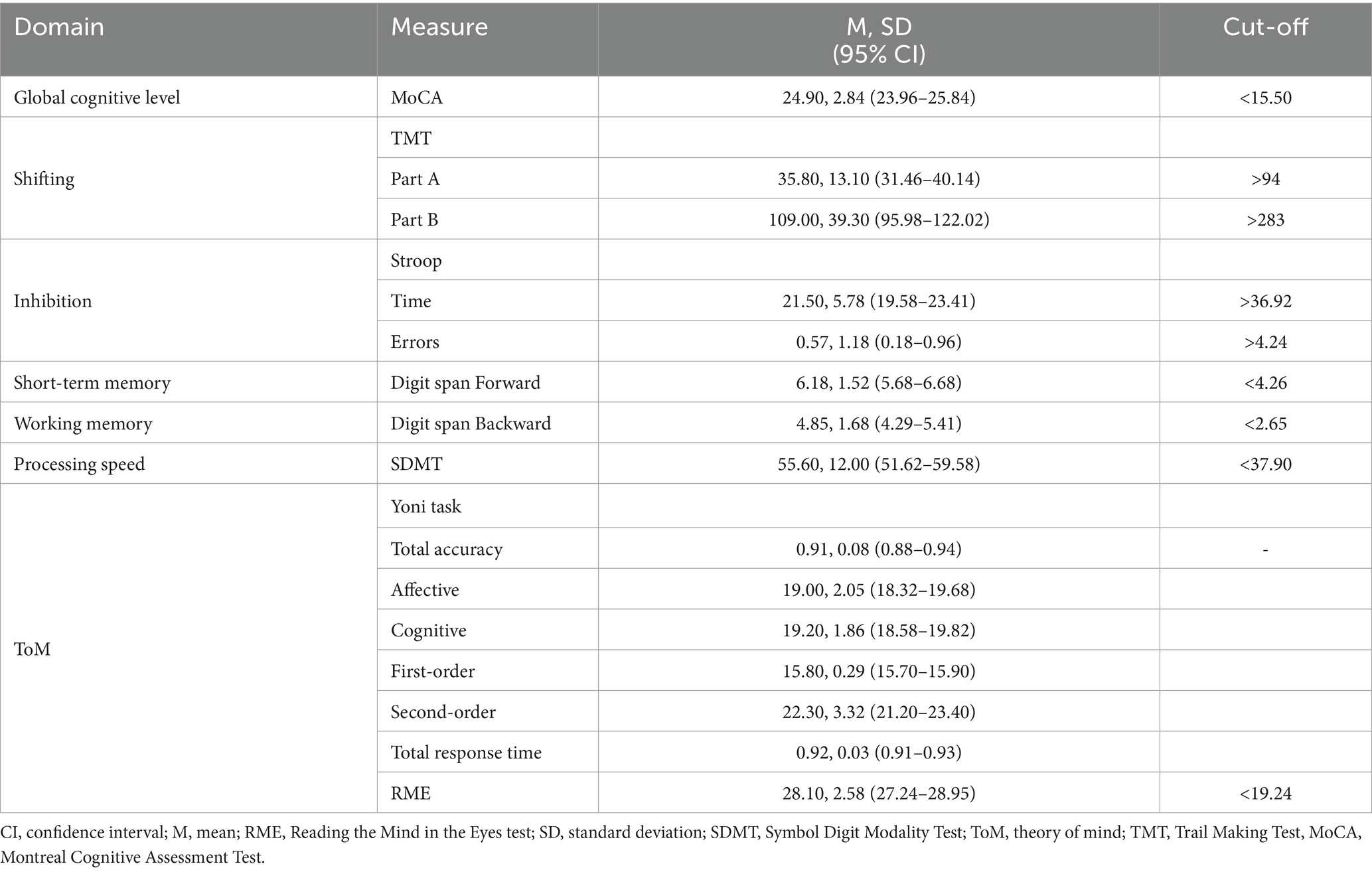Select the MoCA measure cell
This screenshot has width=1372, height=872.
(417, 98)
